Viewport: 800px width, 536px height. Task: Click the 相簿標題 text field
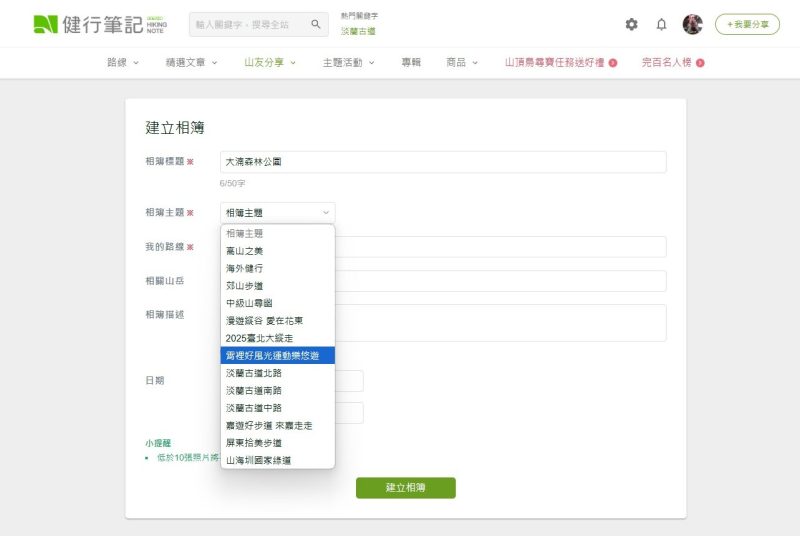443,162
